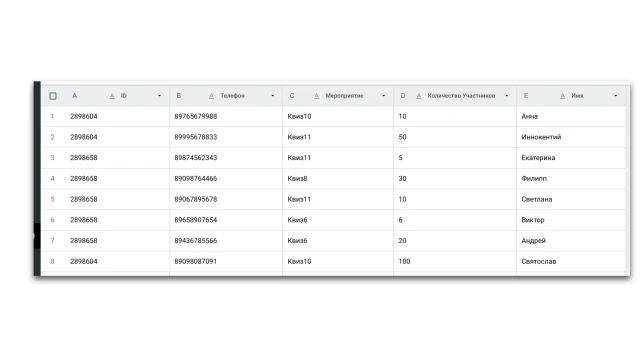Viewport: 640px width, 360px height.
Task: Click phone cell 89067895678
Action: 226,200
